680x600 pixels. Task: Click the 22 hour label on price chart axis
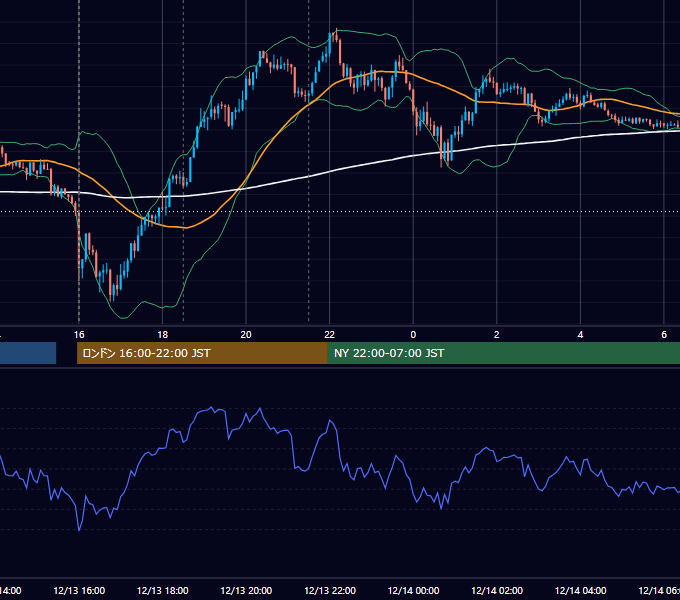tap(330, 335)
